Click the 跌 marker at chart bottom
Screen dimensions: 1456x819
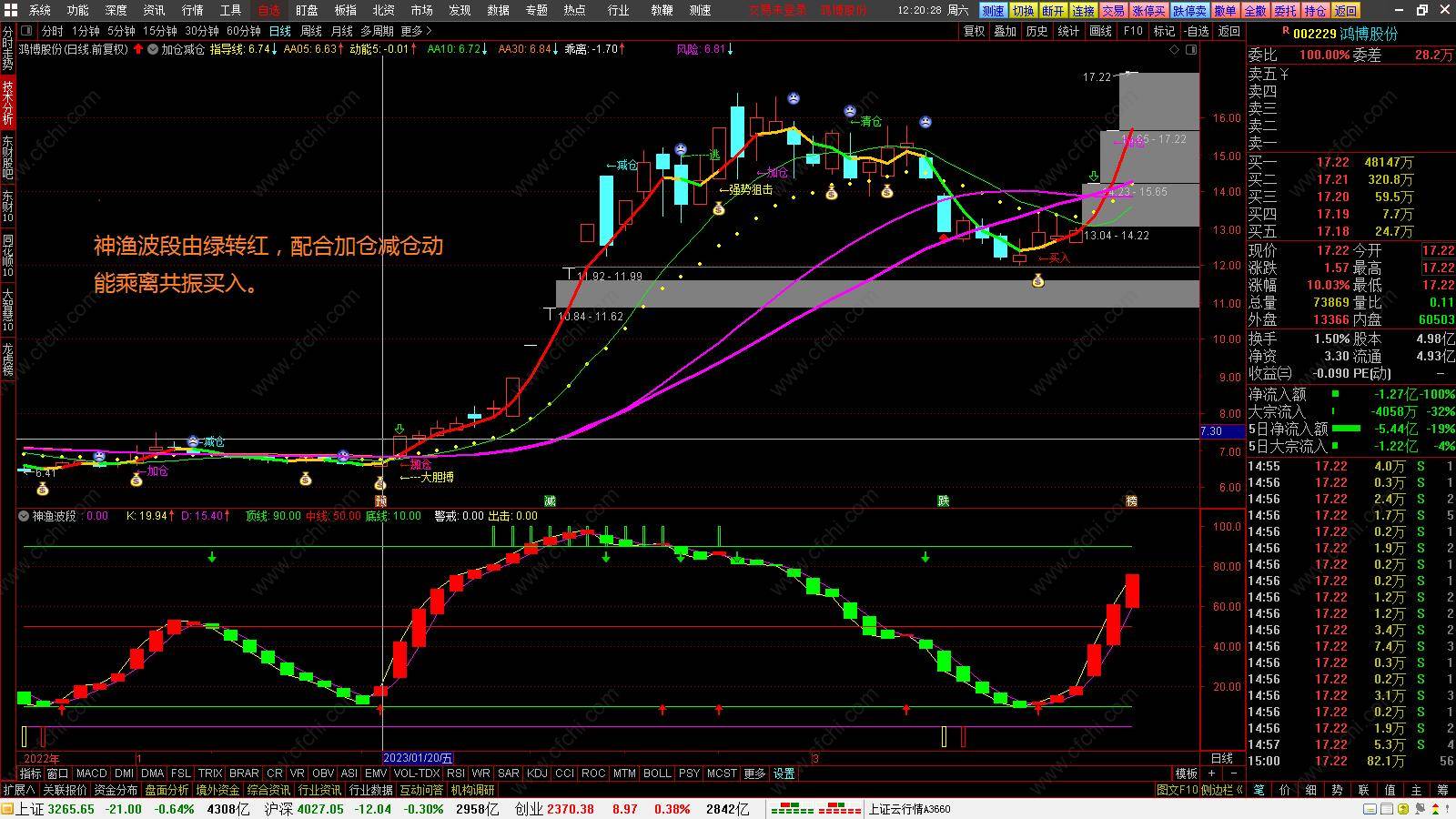pyautogui.click(x=944, y=500)
